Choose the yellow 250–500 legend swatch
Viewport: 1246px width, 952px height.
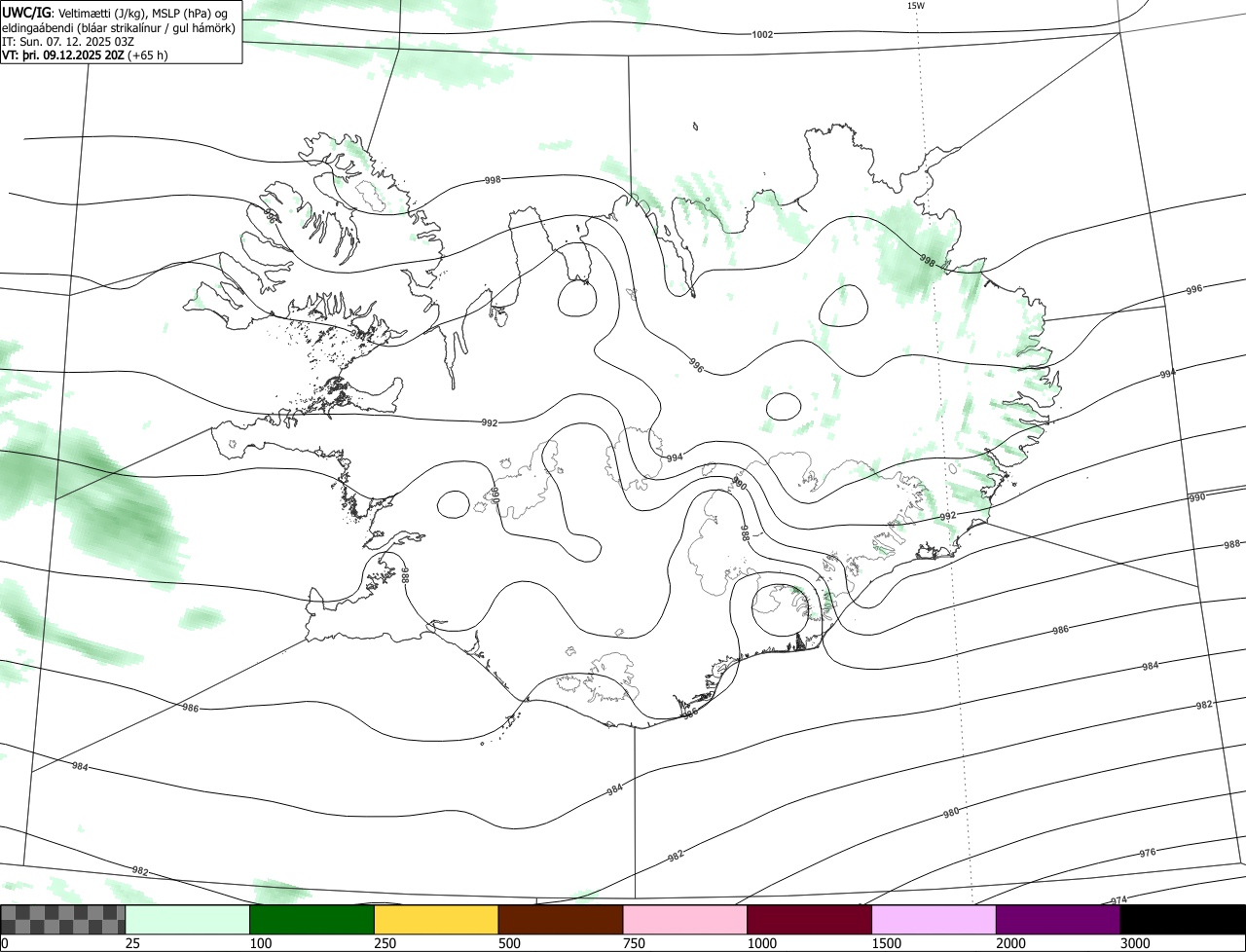[x=436, y=920]
